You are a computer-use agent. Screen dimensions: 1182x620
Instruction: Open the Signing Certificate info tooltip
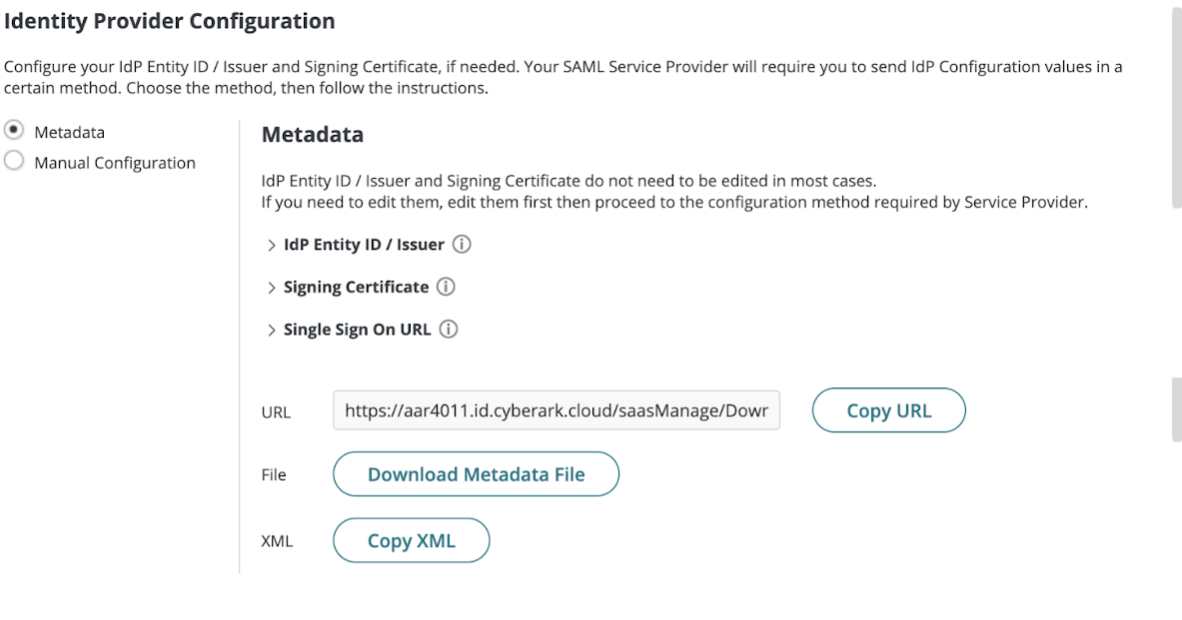point(446,287)
